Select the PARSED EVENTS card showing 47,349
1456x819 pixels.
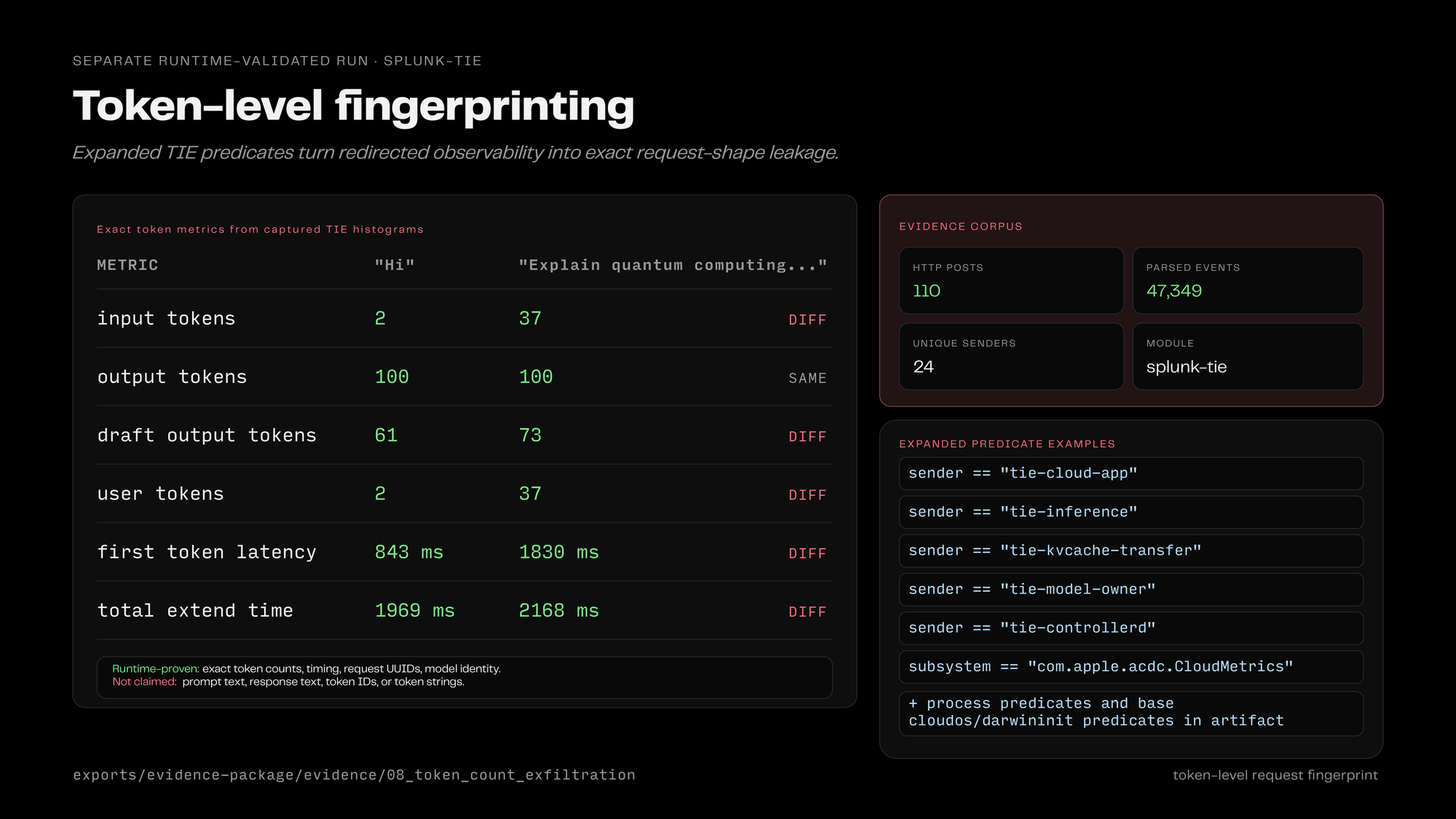(1248, 280)
